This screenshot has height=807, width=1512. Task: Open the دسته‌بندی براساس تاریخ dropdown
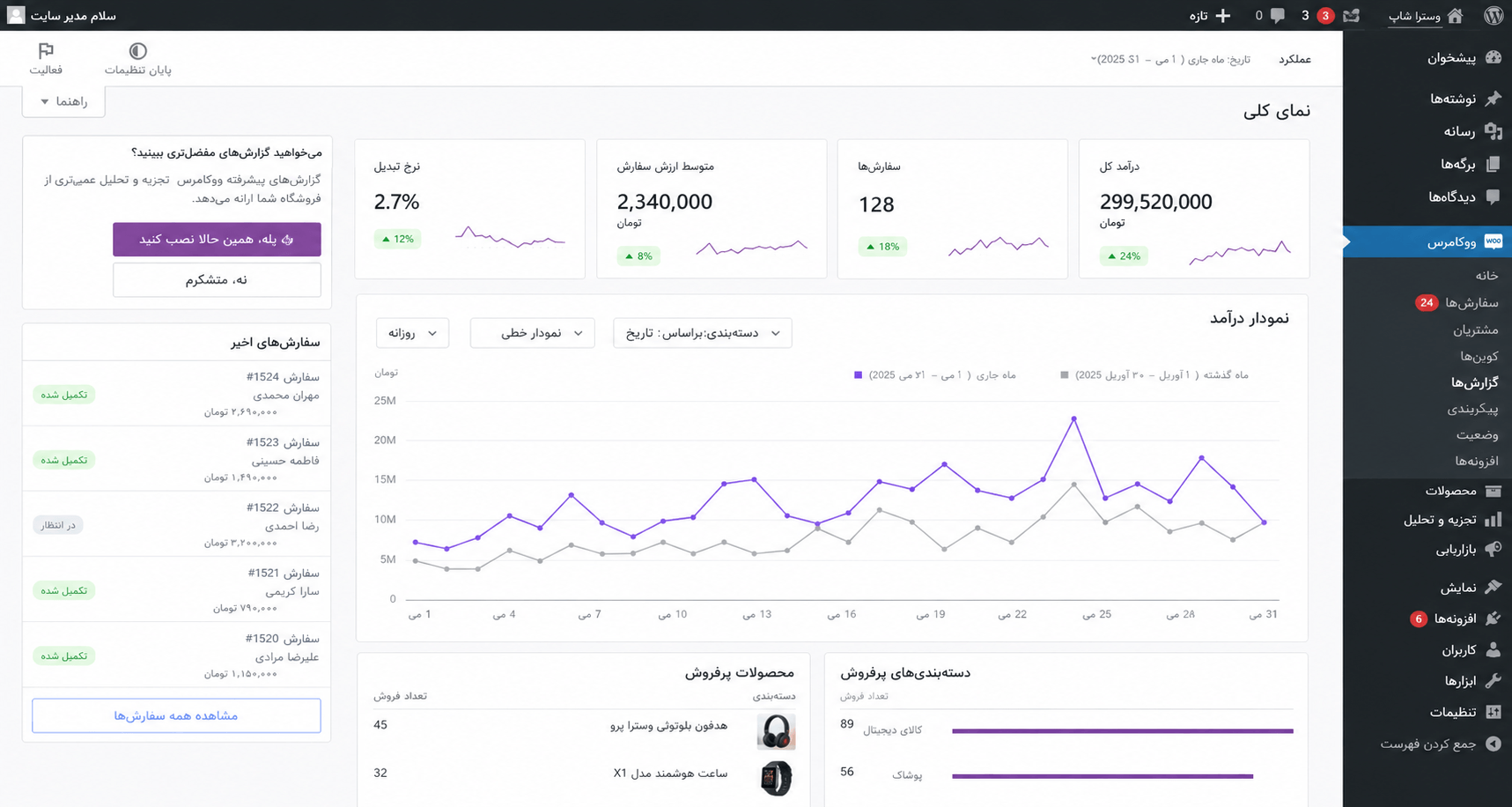702,333
